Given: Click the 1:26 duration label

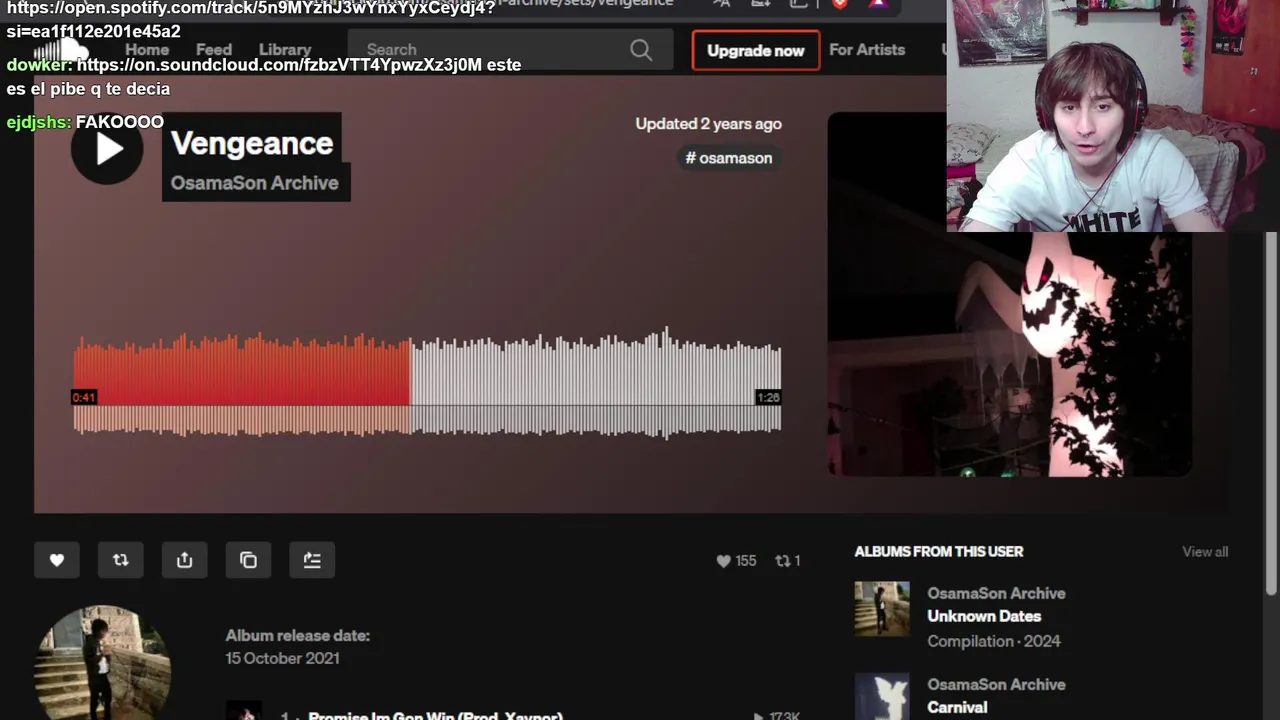Looking at the screenshot, I should [768, 398].
